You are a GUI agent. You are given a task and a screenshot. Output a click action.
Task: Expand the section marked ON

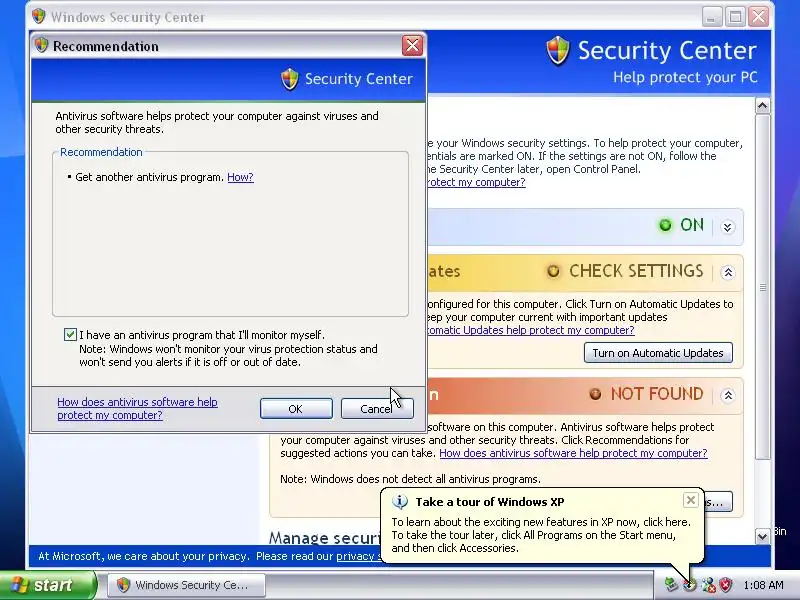(728, 227)
